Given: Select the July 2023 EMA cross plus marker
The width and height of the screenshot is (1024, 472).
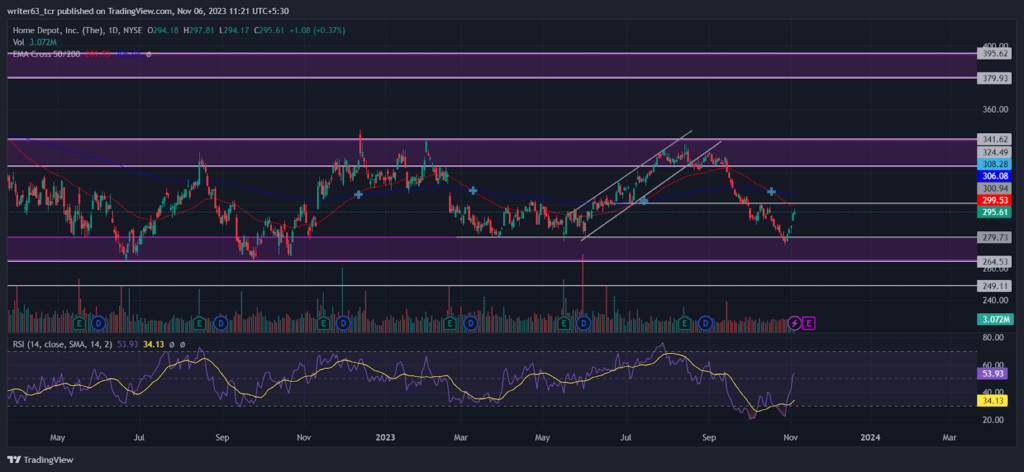Looking at the screenshot, I should [644, 201].
